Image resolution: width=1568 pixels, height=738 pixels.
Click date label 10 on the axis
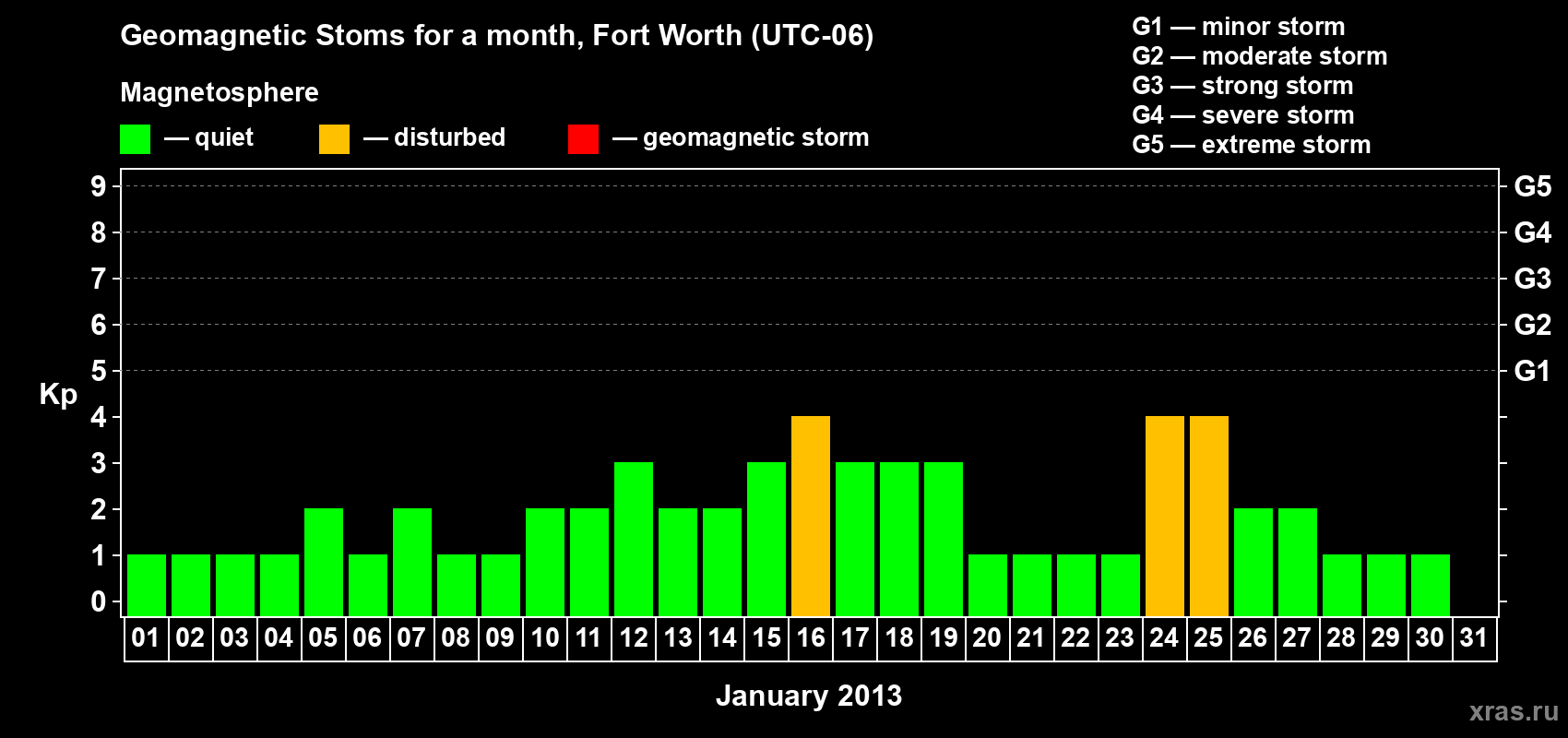click(x=544, y=637)
